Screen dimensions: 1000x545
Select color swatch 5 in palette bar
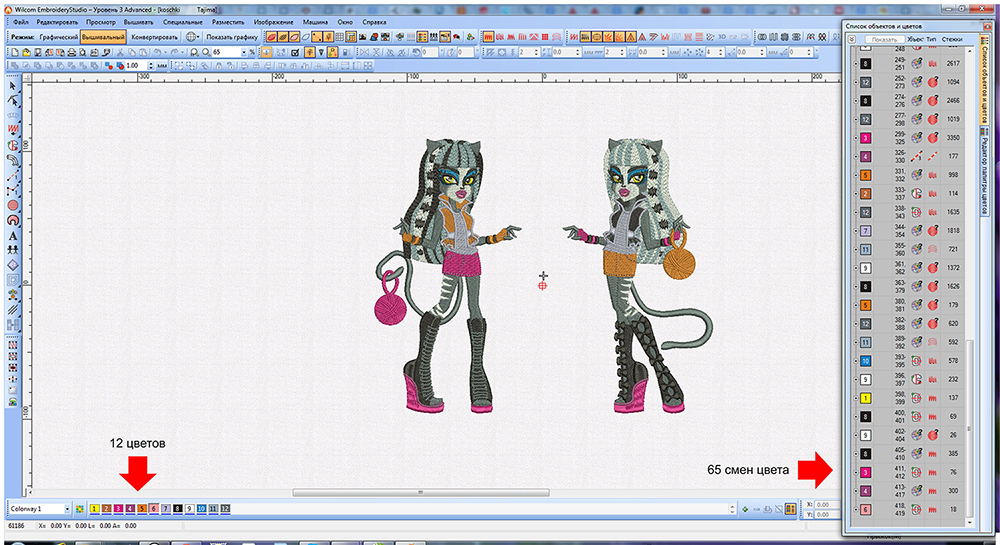coord(141,510)
